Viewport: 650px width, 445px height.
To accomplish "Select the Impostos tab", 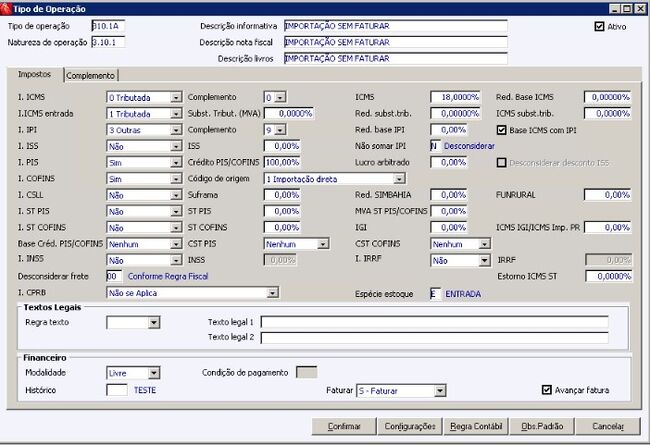I will [34, 74].
